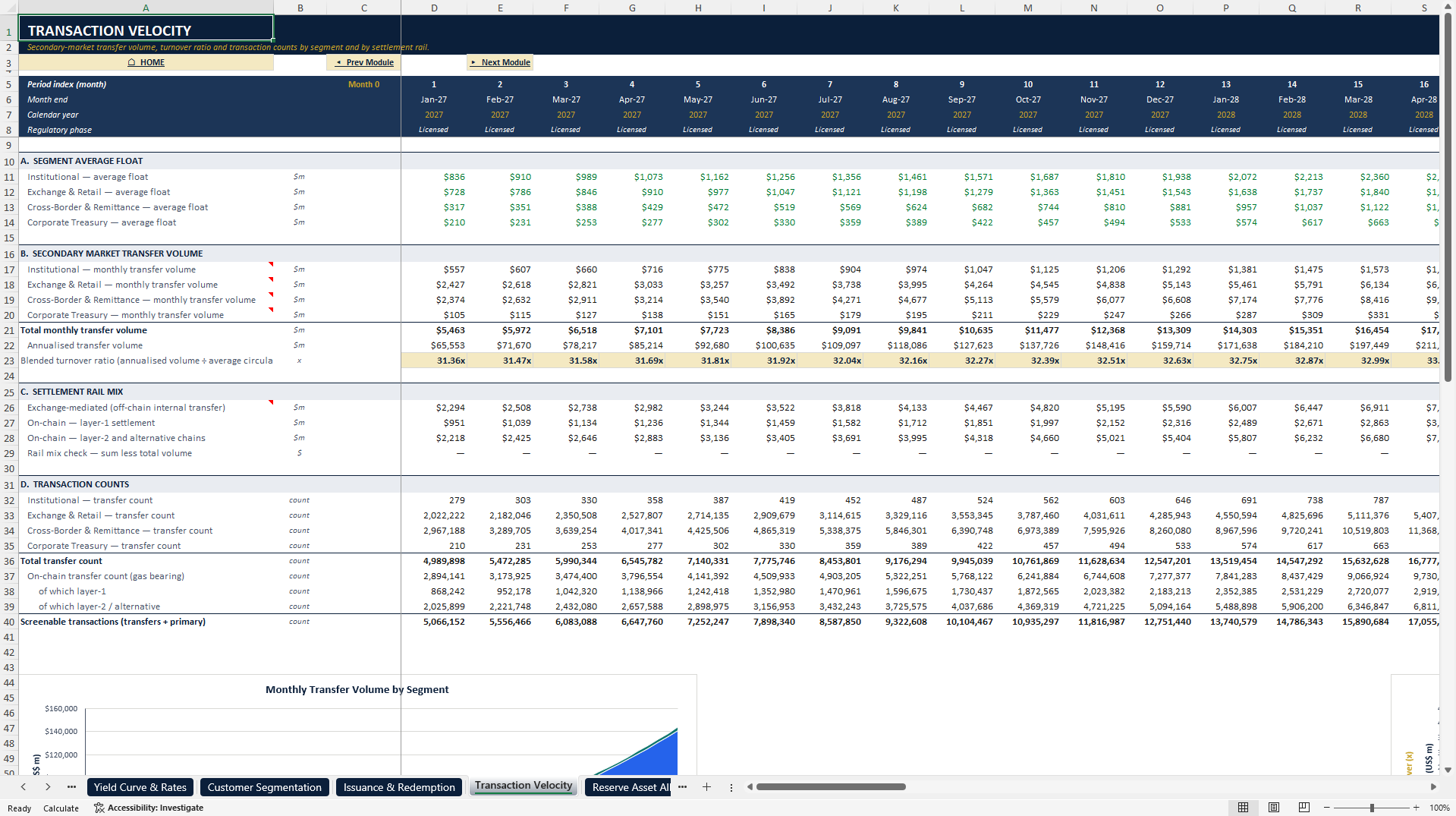
Task: Go to previous sheet tab arrow
Action: (x=24, y=787)
